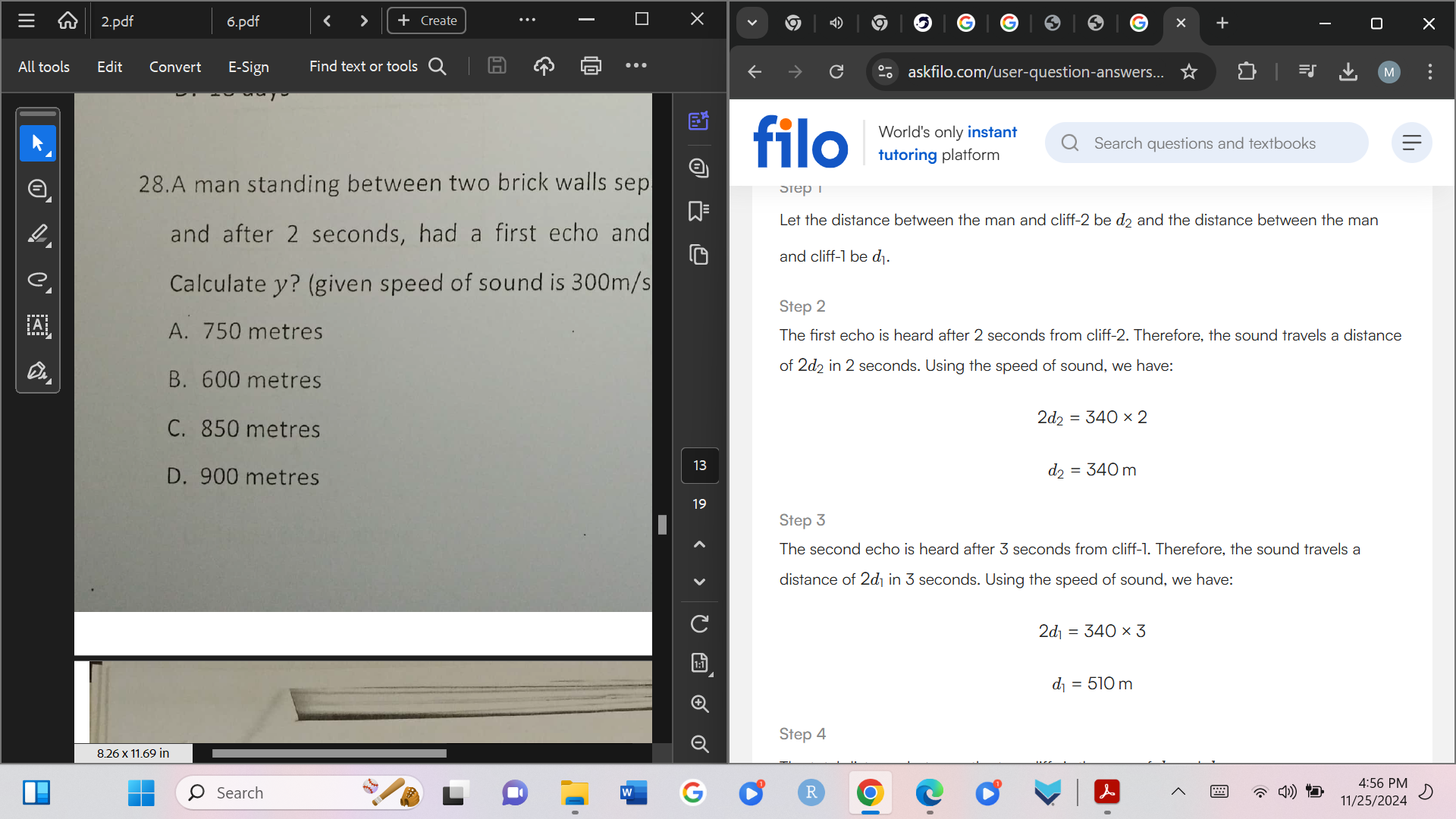
Task: Select the arrow selection tool
Action: click(x=37, y=143)
